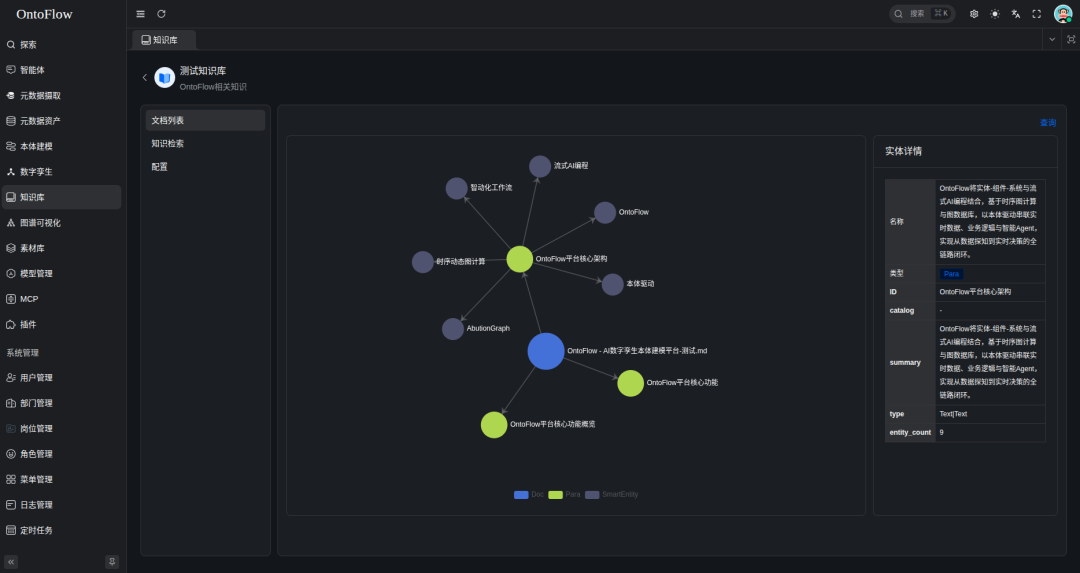
Task: Open 菜单管理 in the sidebar
Action: tap(62, 479)
